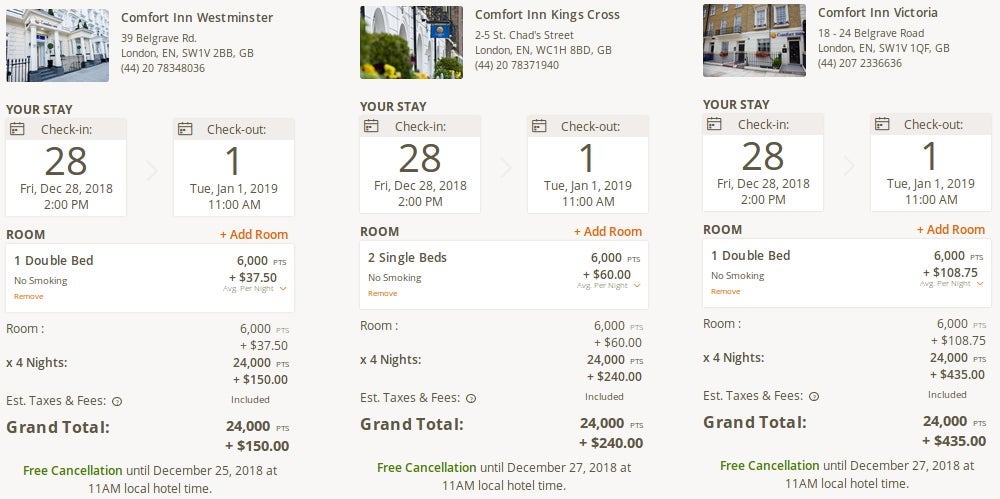The height and width of the screenshot is (499, 1000).
Task: Click check-out calendar icon for Comfort Inn Victoria
Action: click(x=881, y=124)
